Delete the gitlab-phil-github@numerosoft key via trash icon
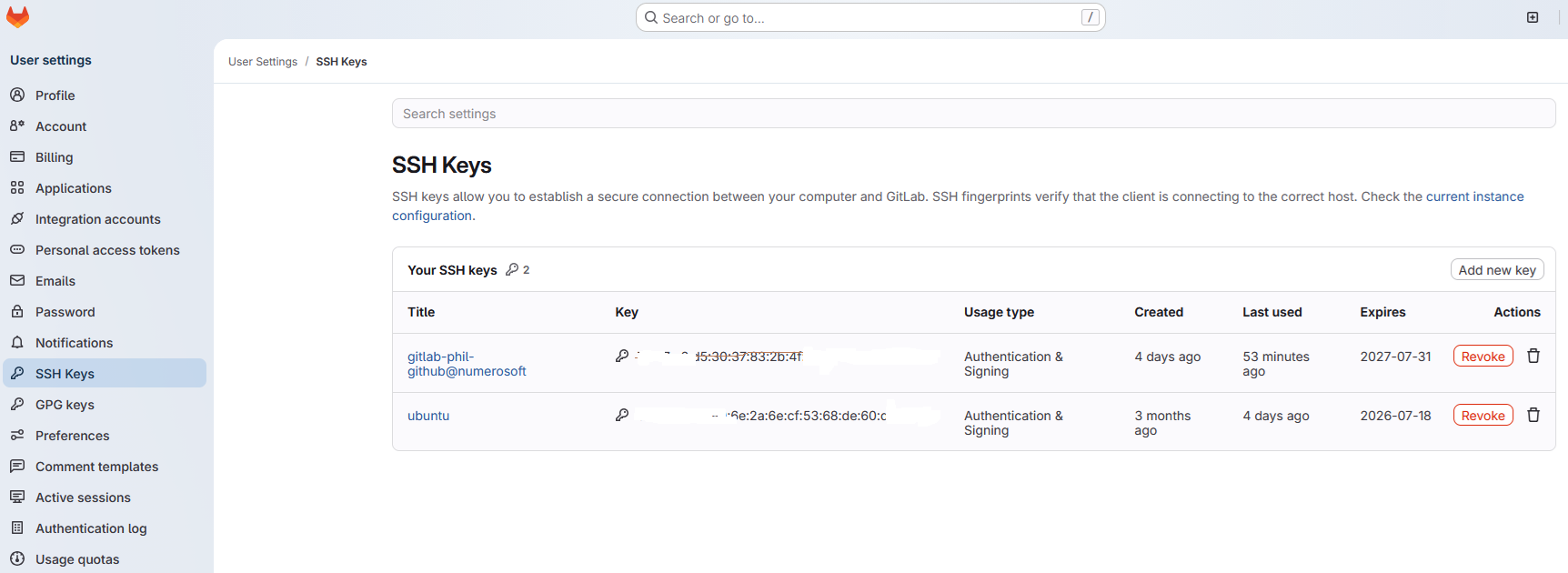 pyautogui.click(x=1533, y=356)
